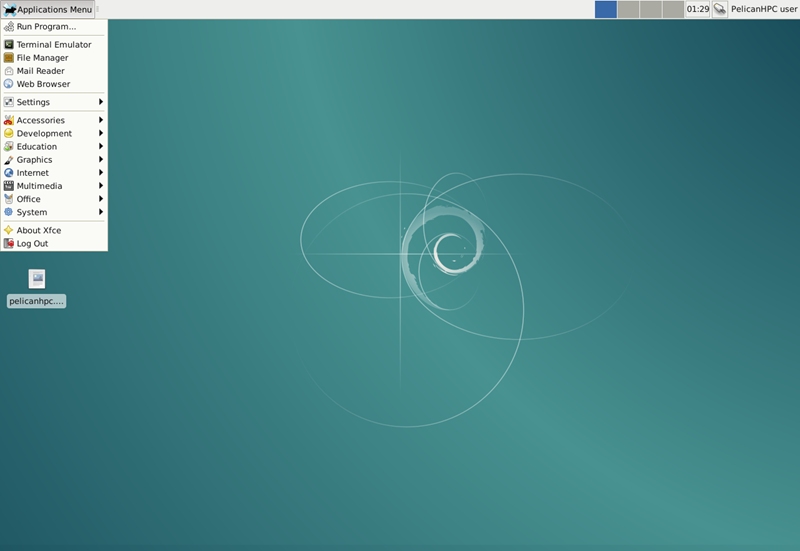Click the Settings category icon

pos(9,102)
